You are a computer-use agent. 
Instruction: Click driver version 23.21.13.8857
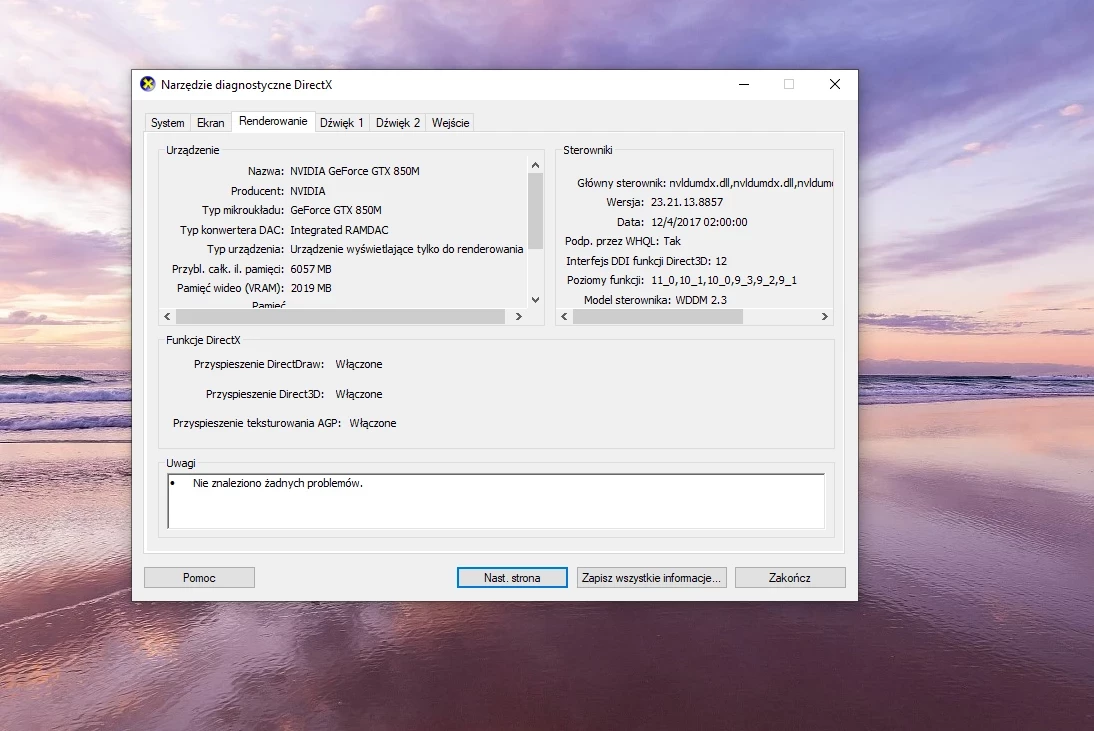(x=687, y=202)
